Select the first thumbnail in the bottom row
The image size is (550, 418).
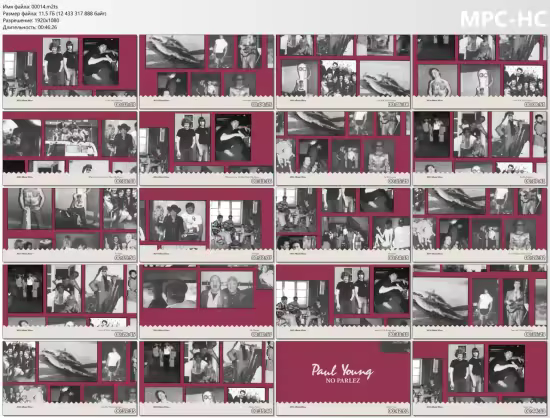tap(70, 379)
